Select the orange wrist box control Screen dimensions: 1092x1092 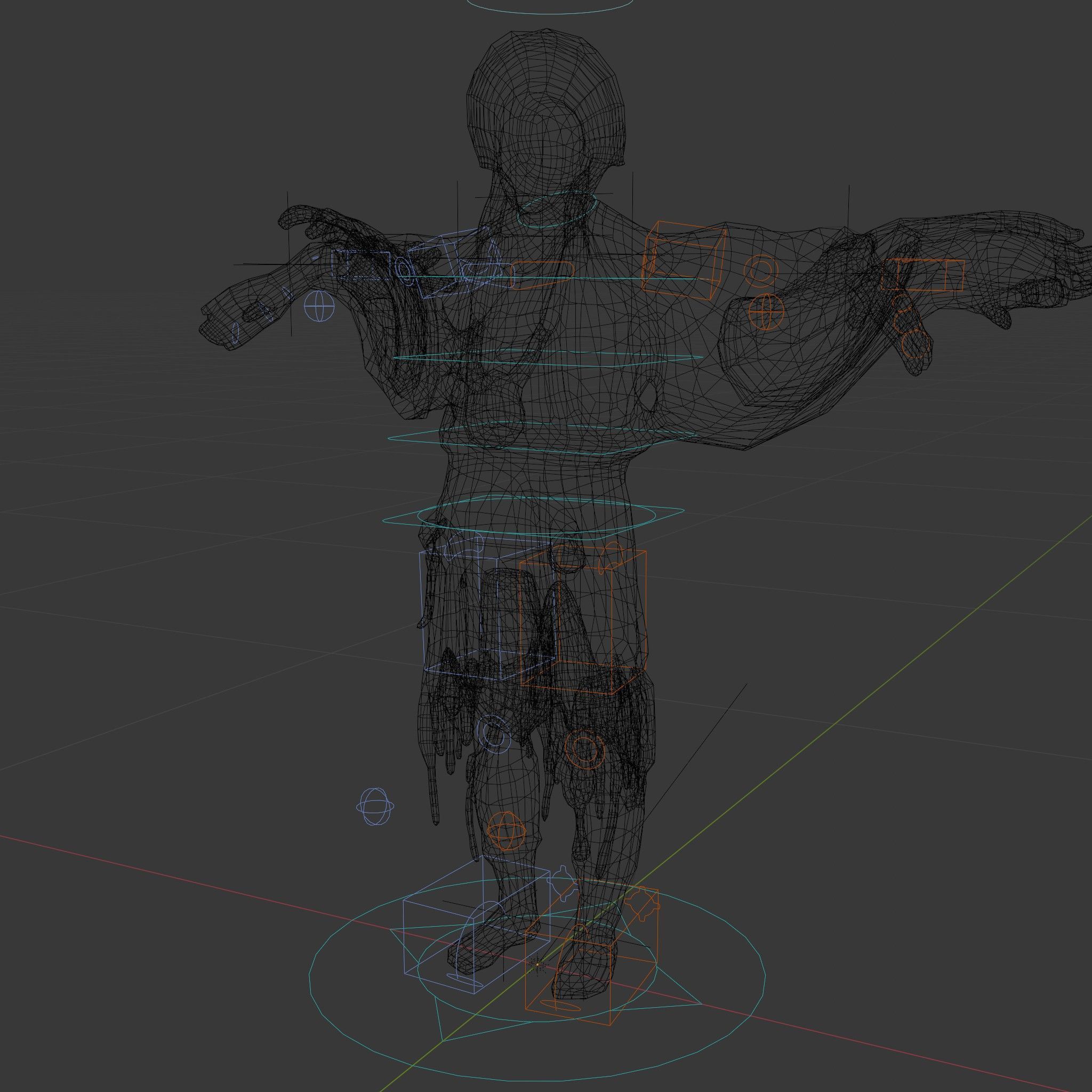click(923, 275)
